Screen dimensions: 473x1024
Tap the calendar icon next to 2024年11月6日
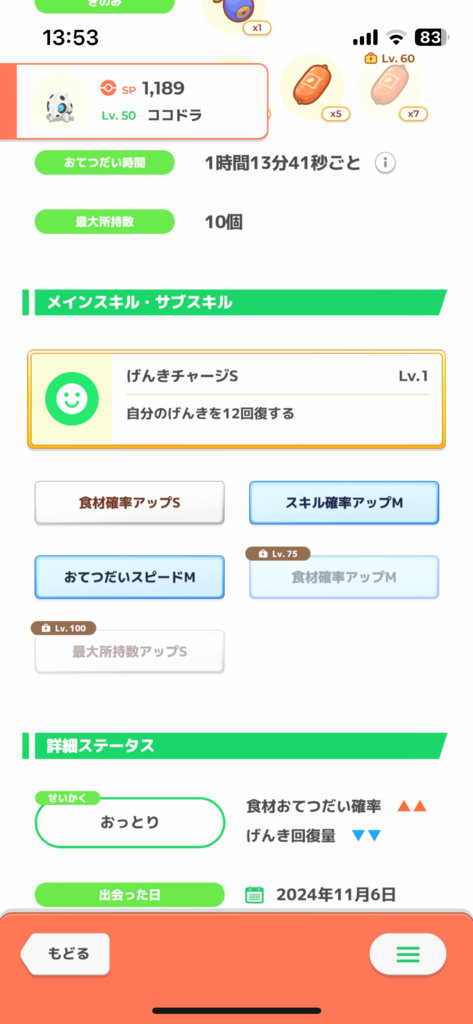(254, 895)
